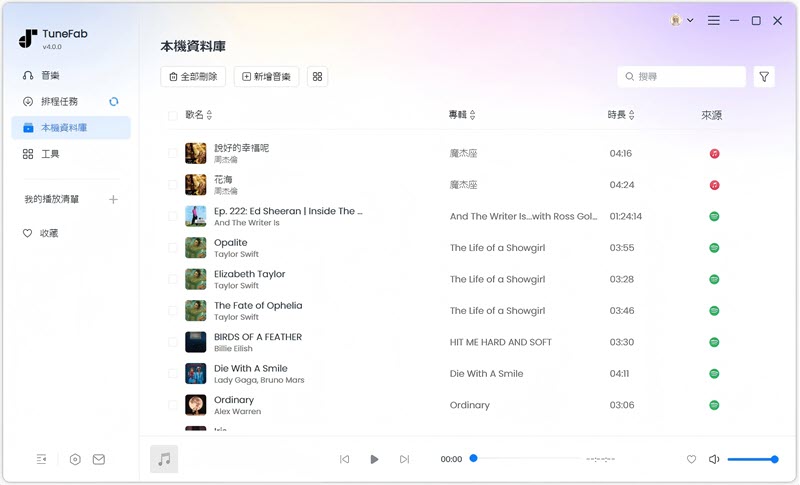Select 本機資料庫 in the sidebar
The image size is (800, 485).
click(70, 127)
